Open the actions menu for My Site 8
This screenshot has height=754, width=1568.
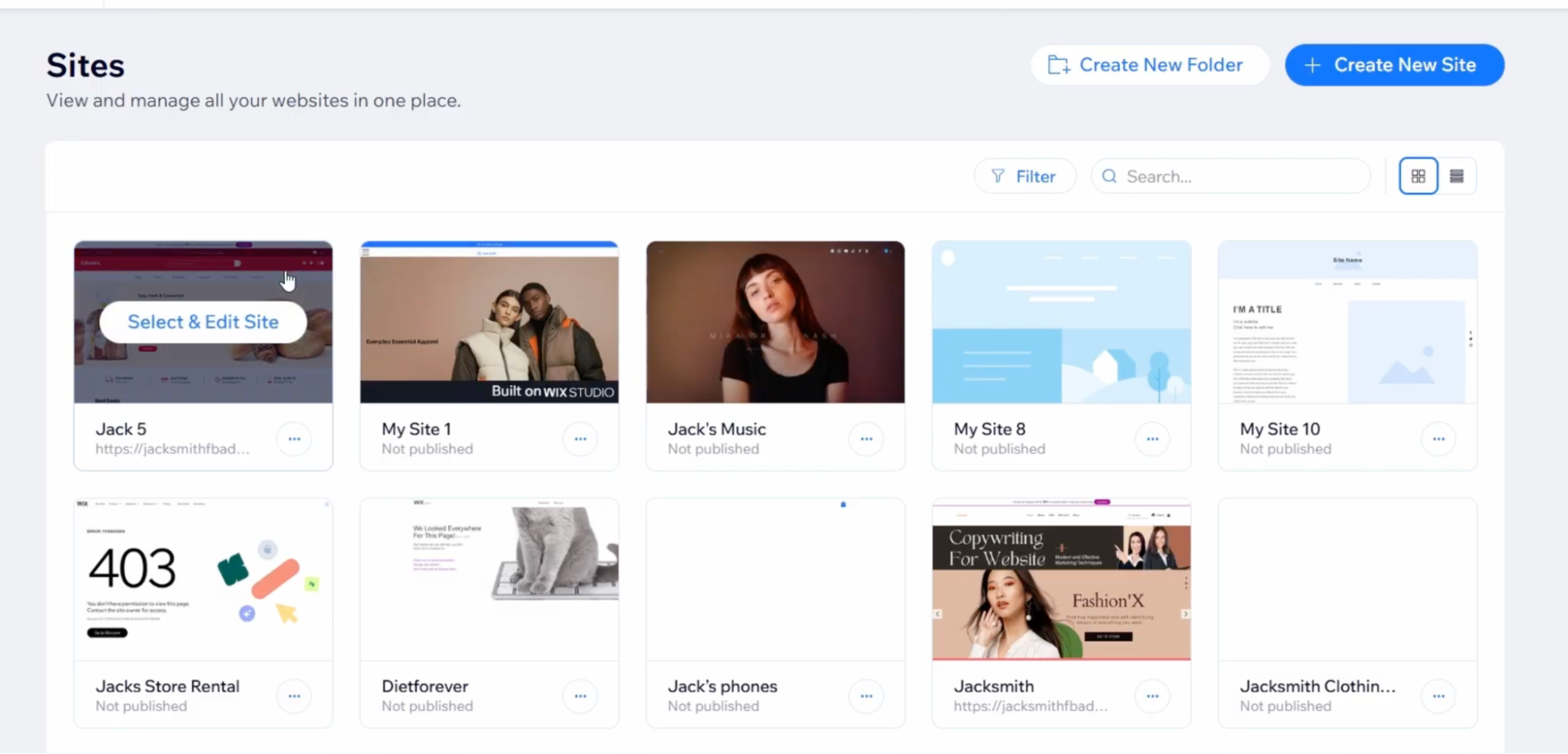(x=1152, y=439)
